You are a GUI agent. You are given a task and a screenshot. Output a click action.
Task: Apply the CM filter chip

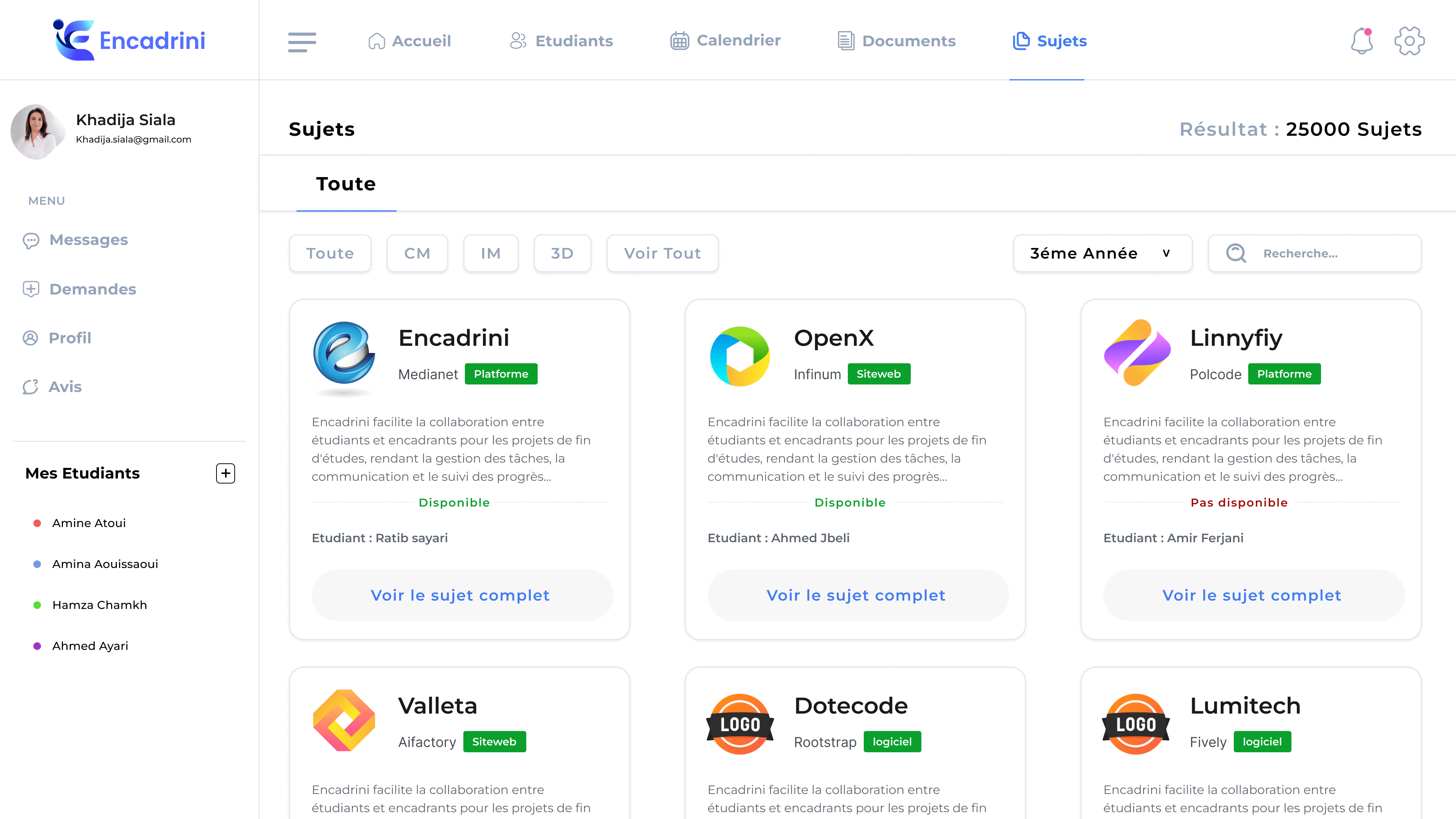[x=417, y=253]
